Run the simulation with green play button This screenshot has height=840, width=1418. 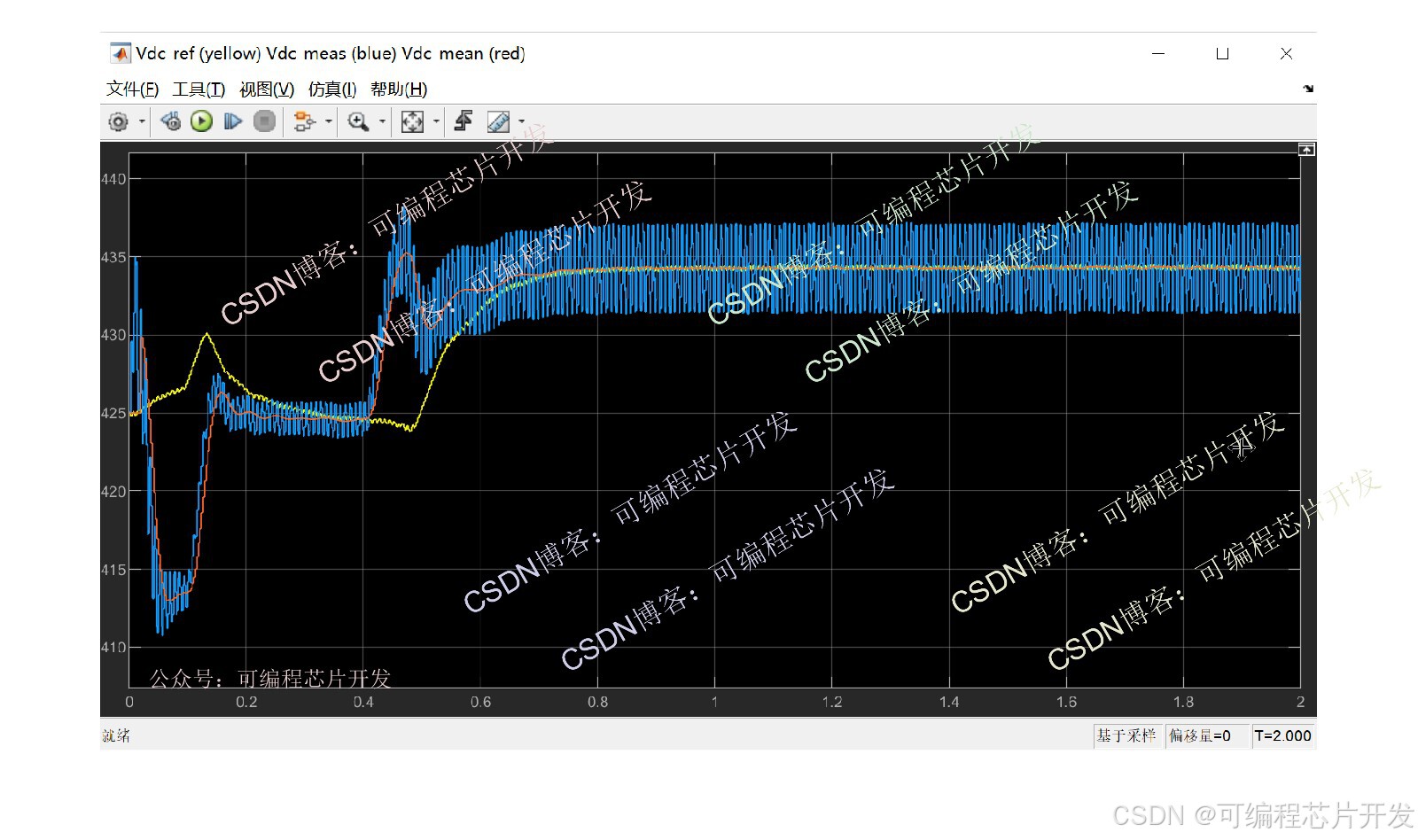[x=202, y=121]
